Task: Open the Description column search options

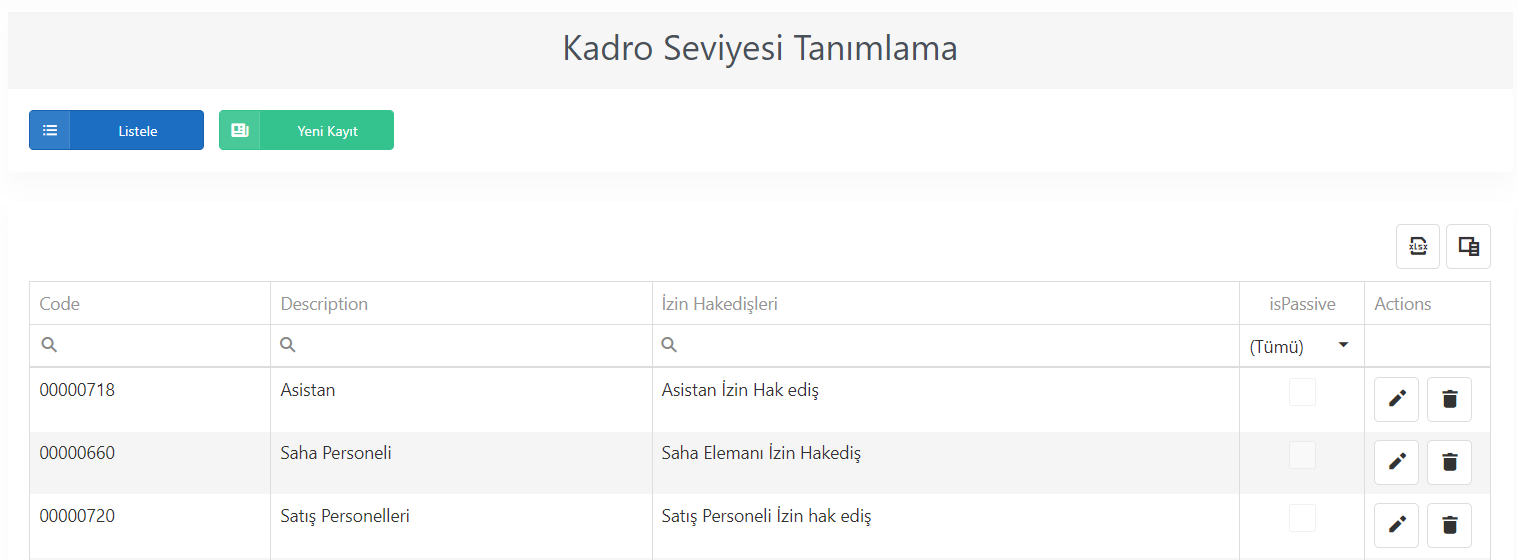Action: 288,345
